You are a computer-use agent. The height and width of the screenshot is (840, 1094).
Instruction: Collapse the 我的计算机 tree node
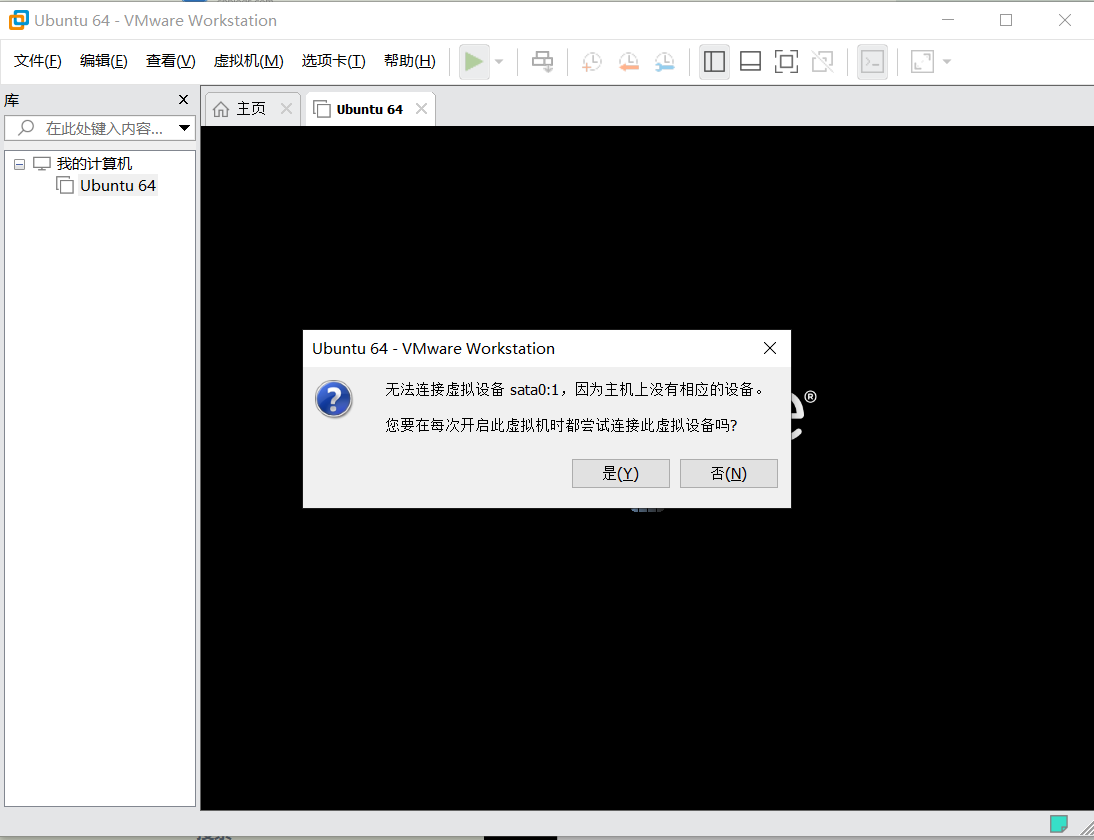pos(18,163)
